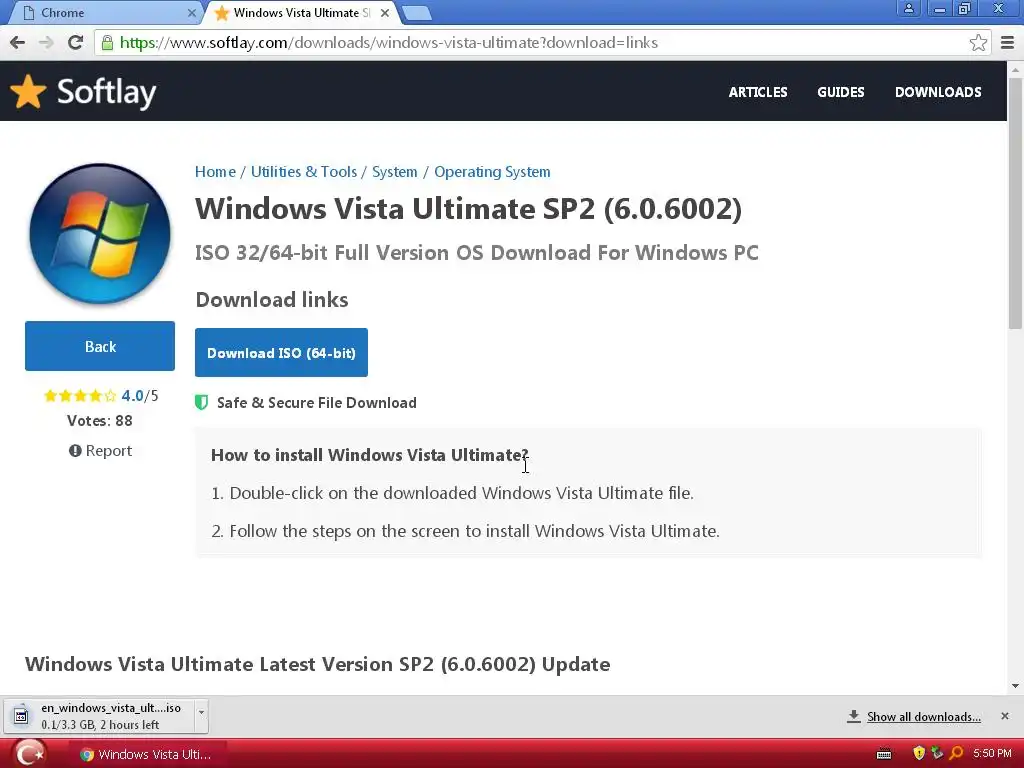Open a new tab
The height and width of the screenshot is (768, 1024).
click(416, 12)
